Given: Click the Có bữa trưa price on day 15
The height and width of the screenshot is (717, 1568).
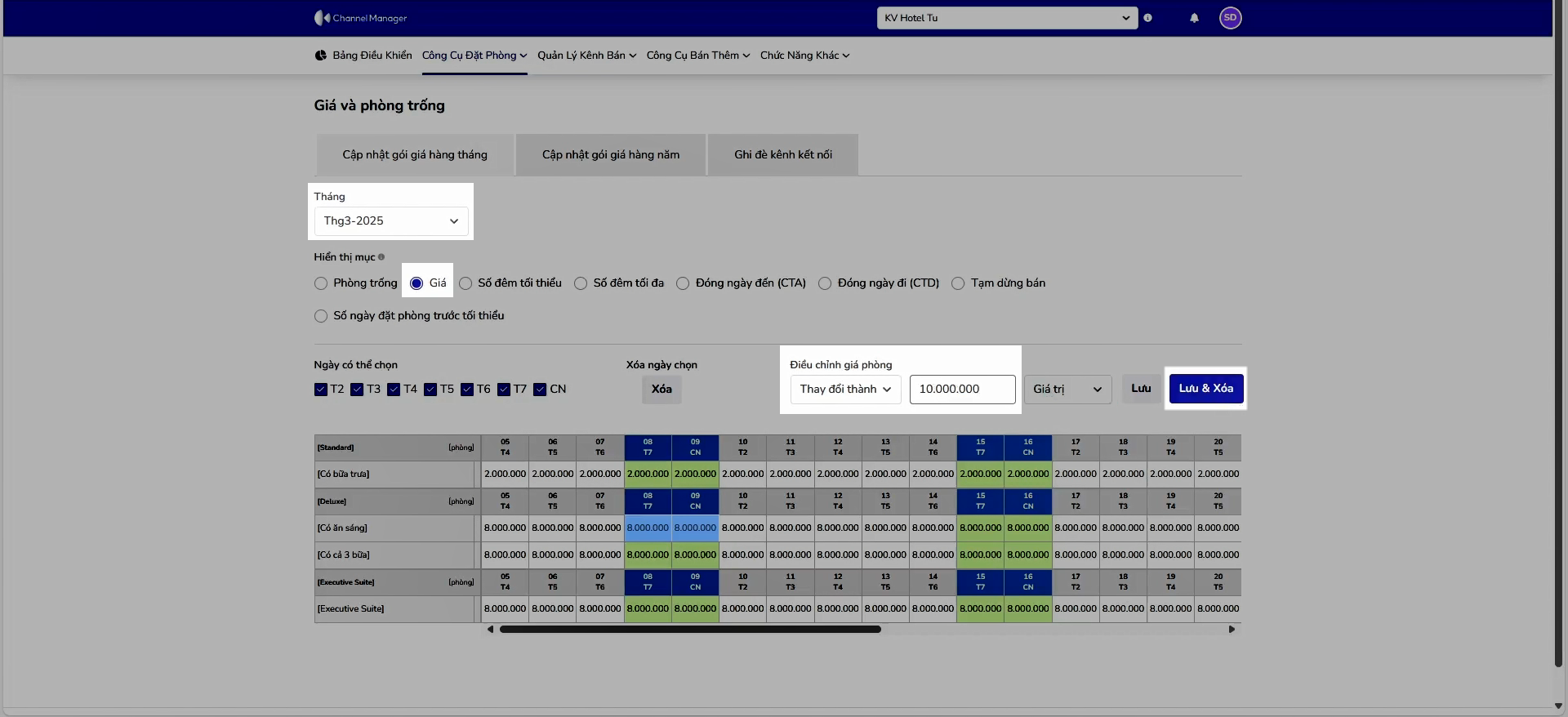Looking at the screenshot, I should coord(980,474).
